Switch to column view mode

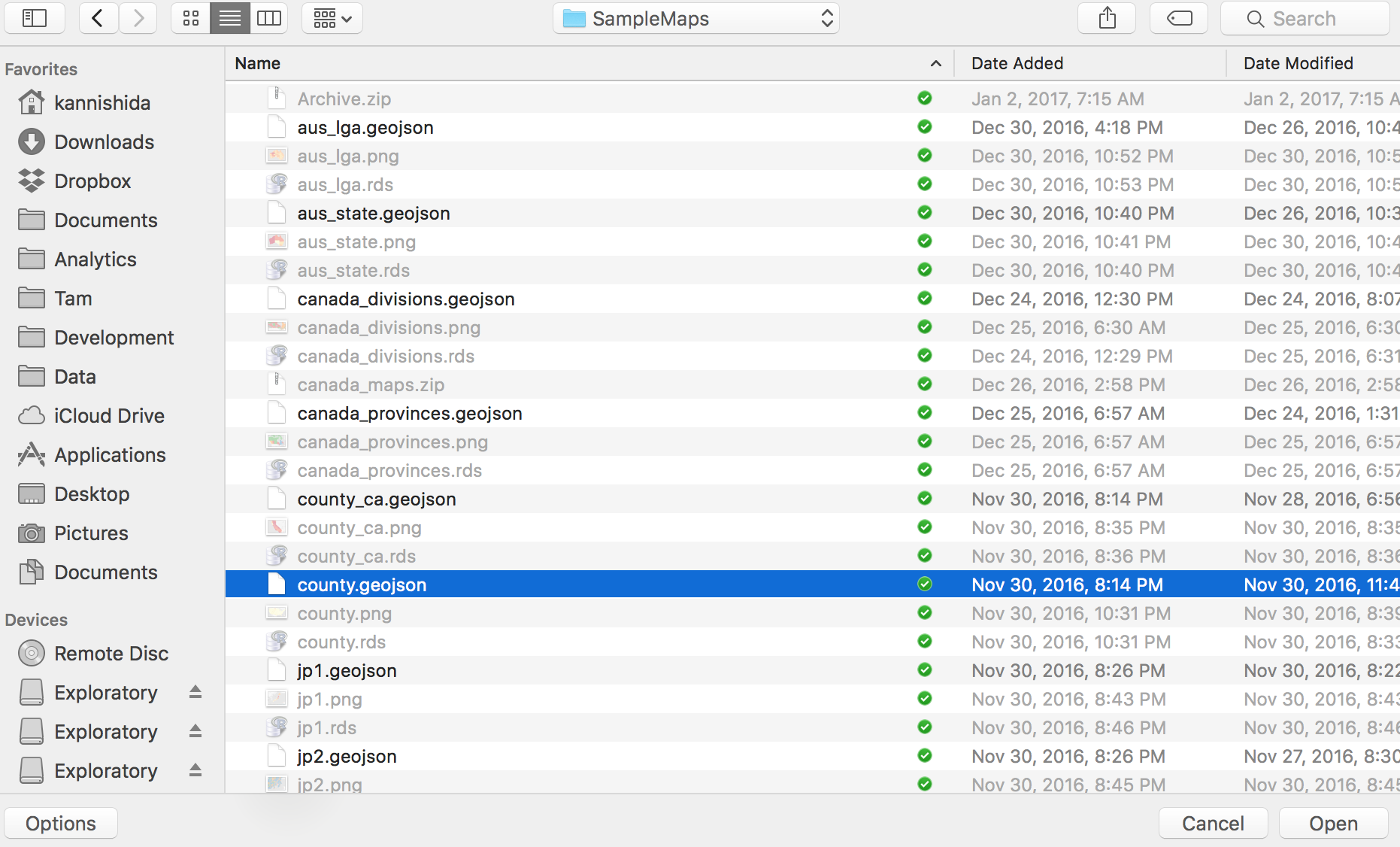(269, 18)
